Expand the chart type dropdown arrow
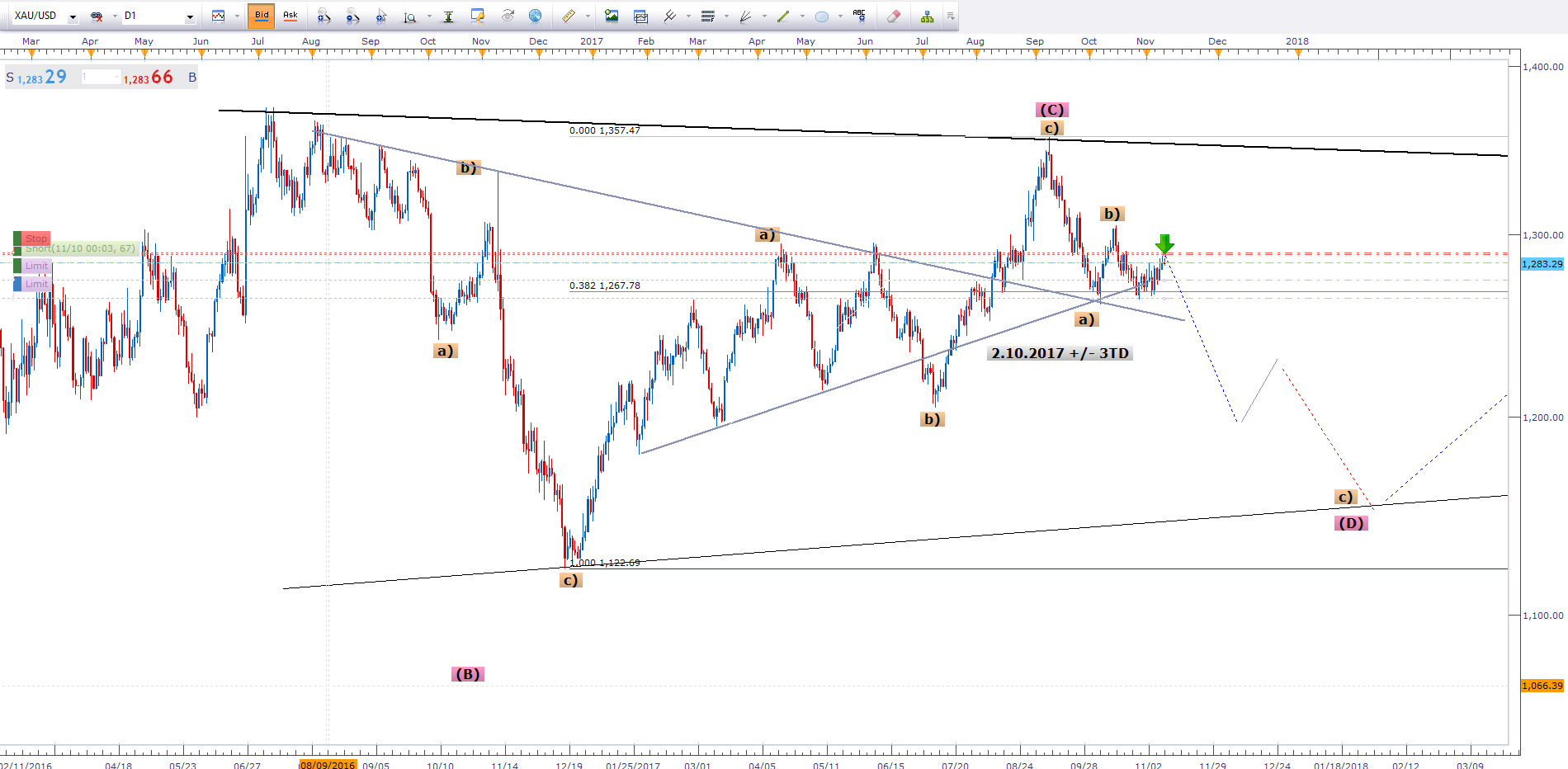Viewport: 1568px width, 769px height. pos(237,16)
